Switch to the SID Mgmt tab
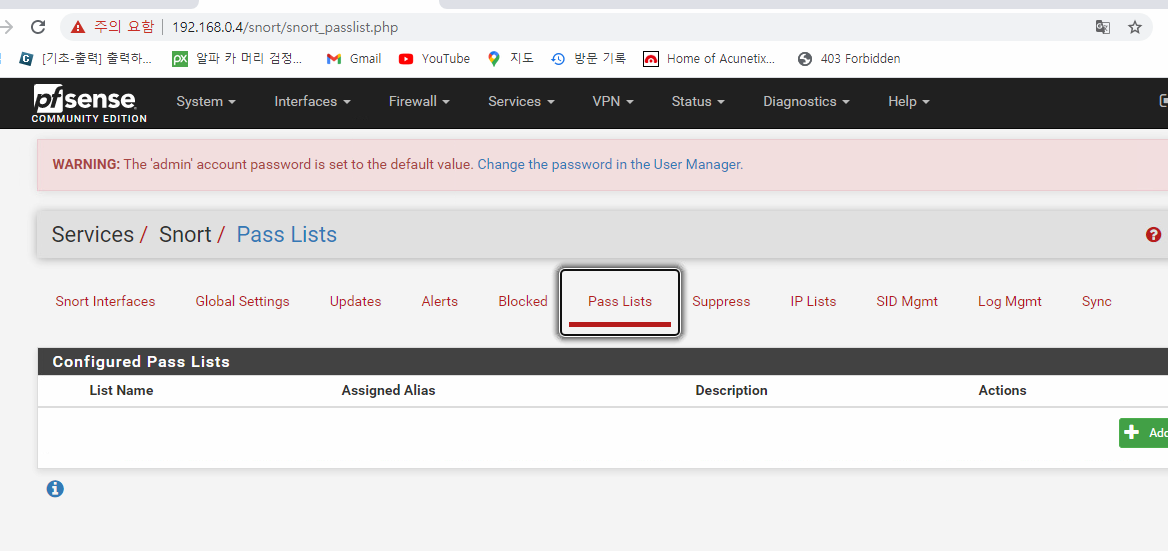This screenshot has height=551, width=1168. pyautogui.click(x=907, y=302)
